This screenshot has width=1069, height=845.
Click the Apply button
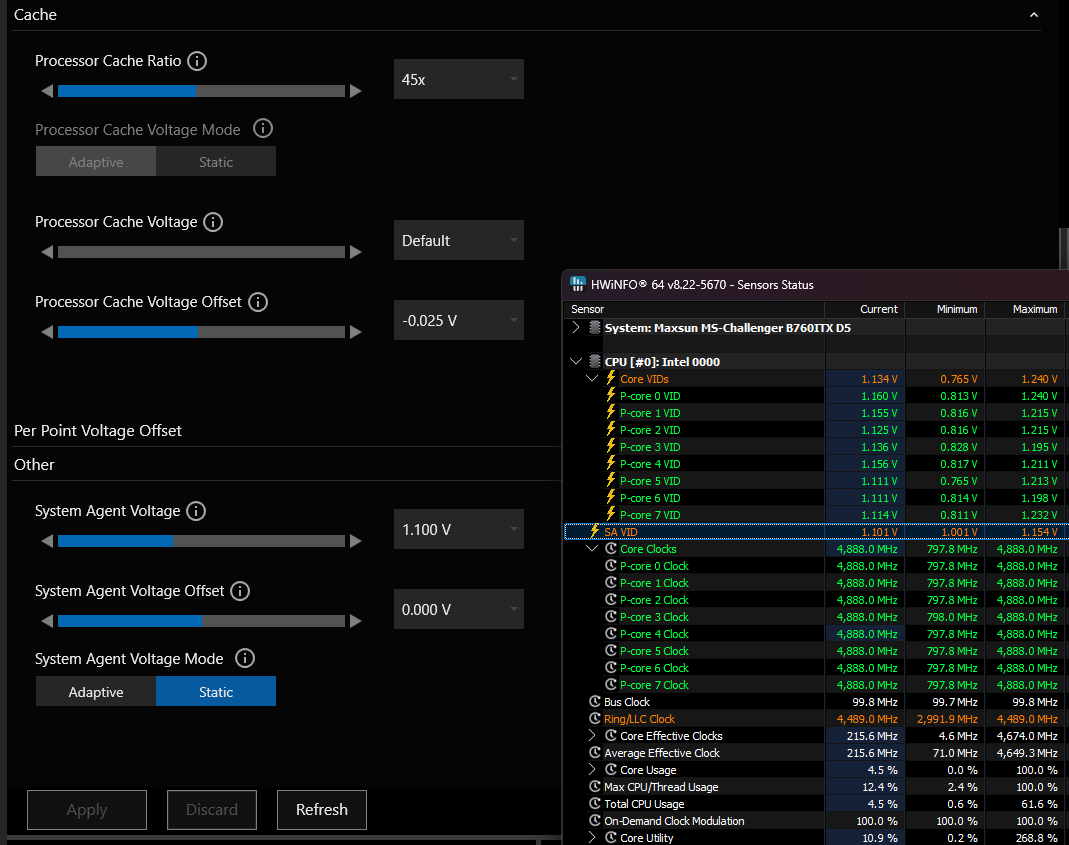pos(87,810)
